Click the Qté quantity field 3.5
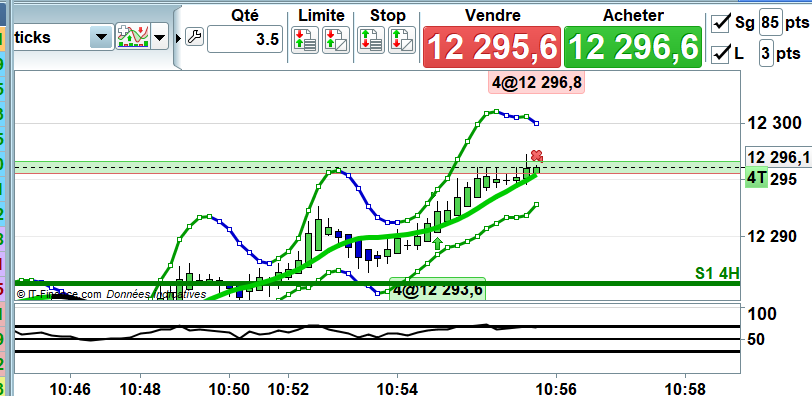 click(245, 39)
